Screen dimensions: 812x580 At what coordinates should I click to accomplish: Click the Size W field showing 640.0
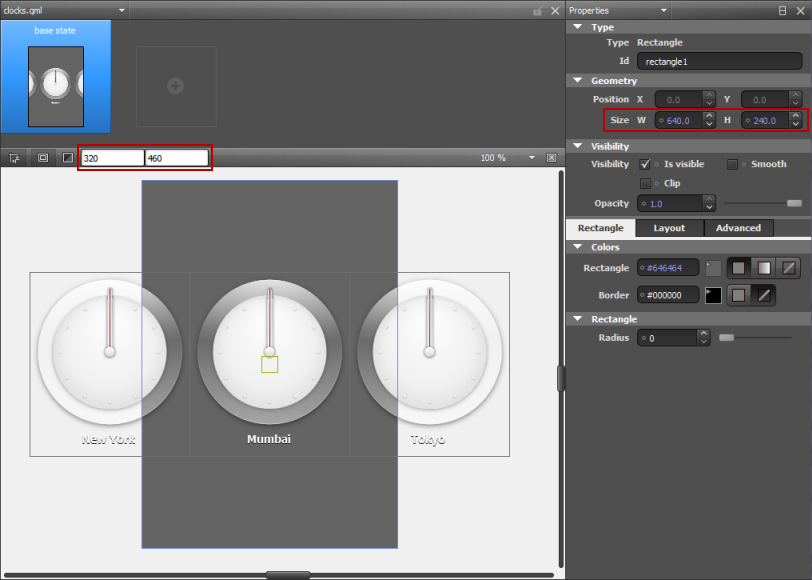pyautogui.click(x=679, y=121)
